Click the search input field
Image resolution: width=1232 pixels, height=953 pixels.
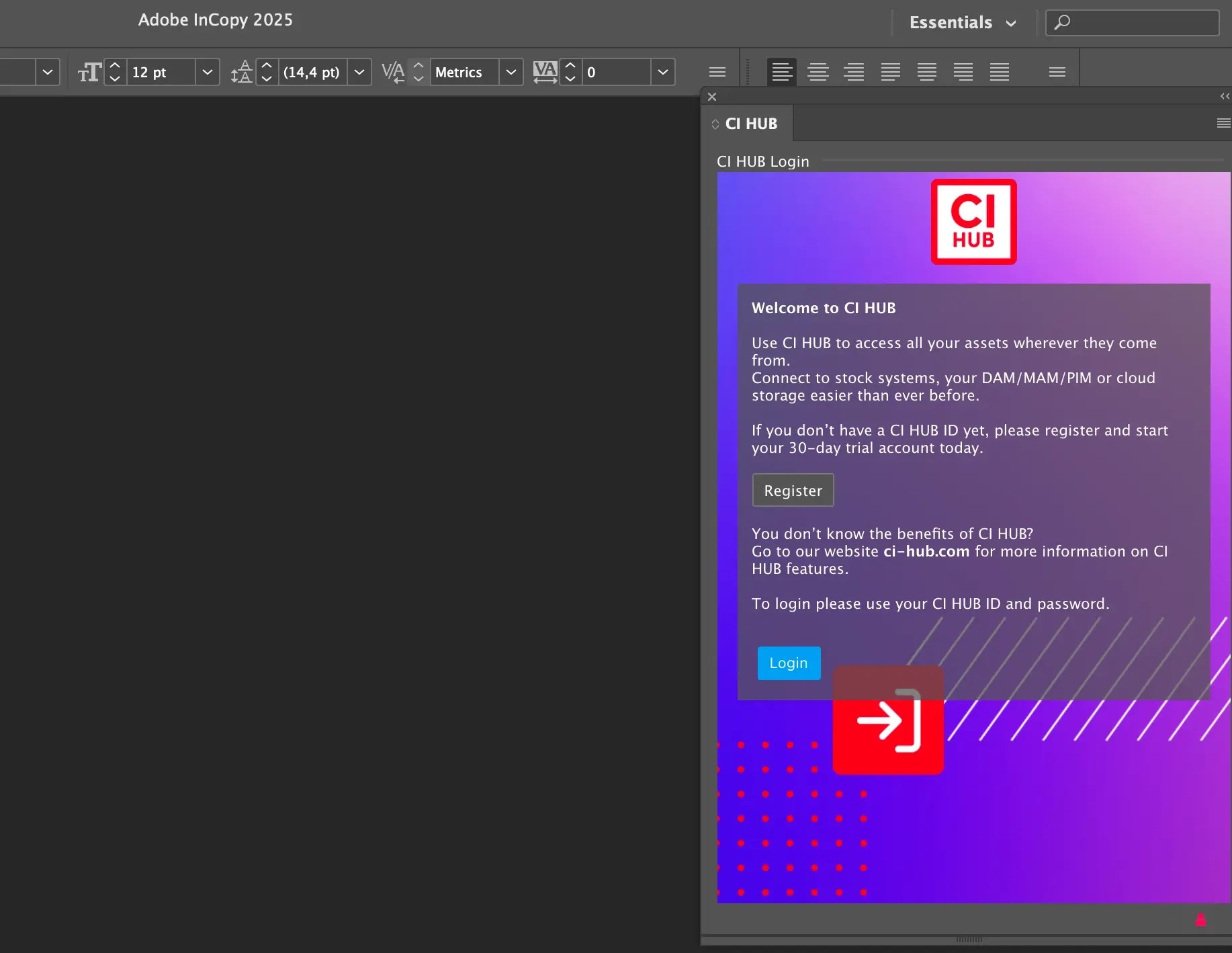point(1133,22)
